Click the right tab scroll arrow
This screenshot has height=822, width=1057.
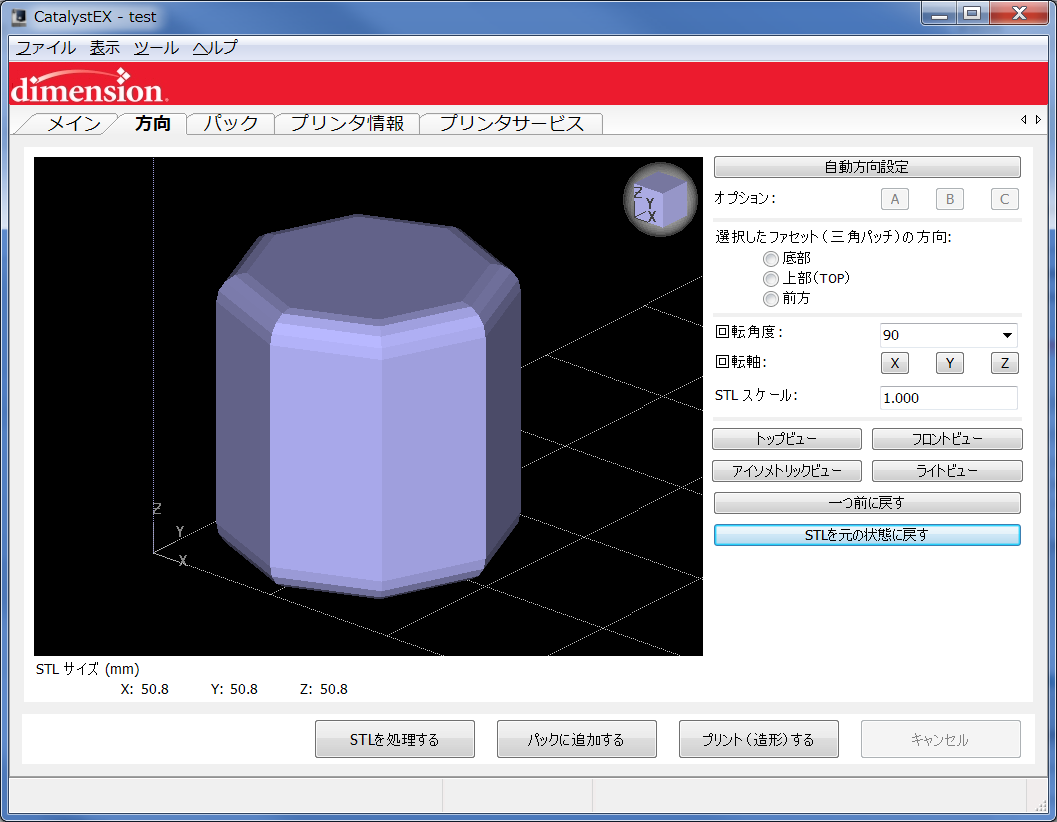point(1037,119)
